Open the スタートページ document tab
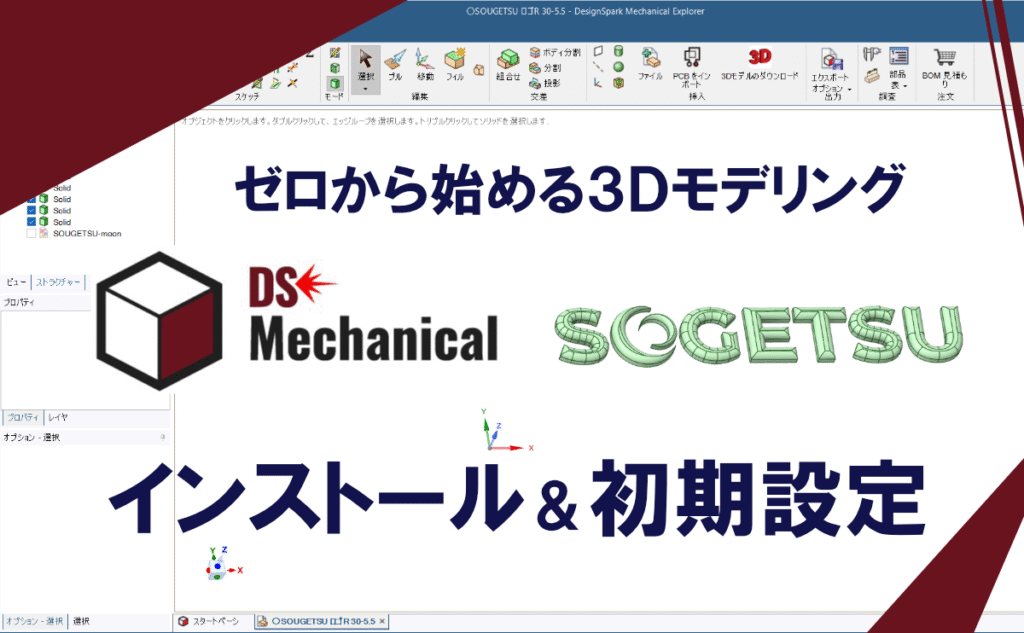1024x633 pixels. (209, 621)
